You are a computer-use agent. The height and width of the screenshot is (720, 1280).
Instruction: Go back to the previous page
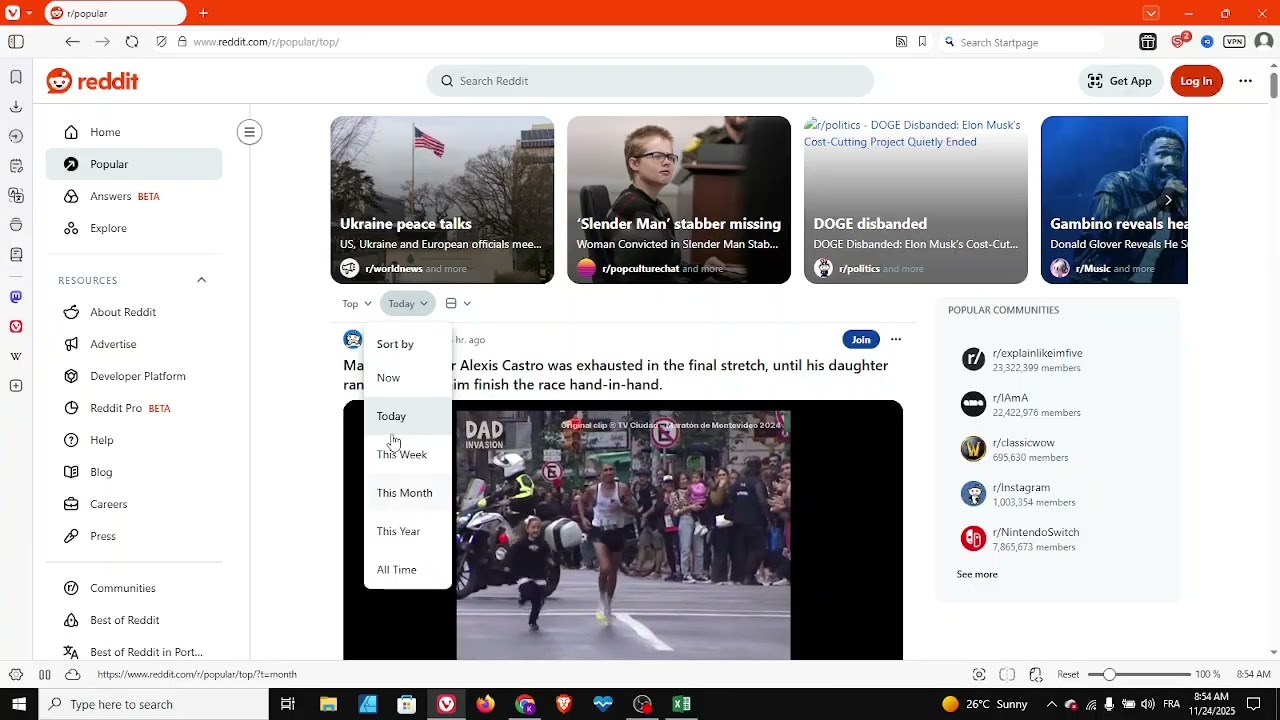72,42
